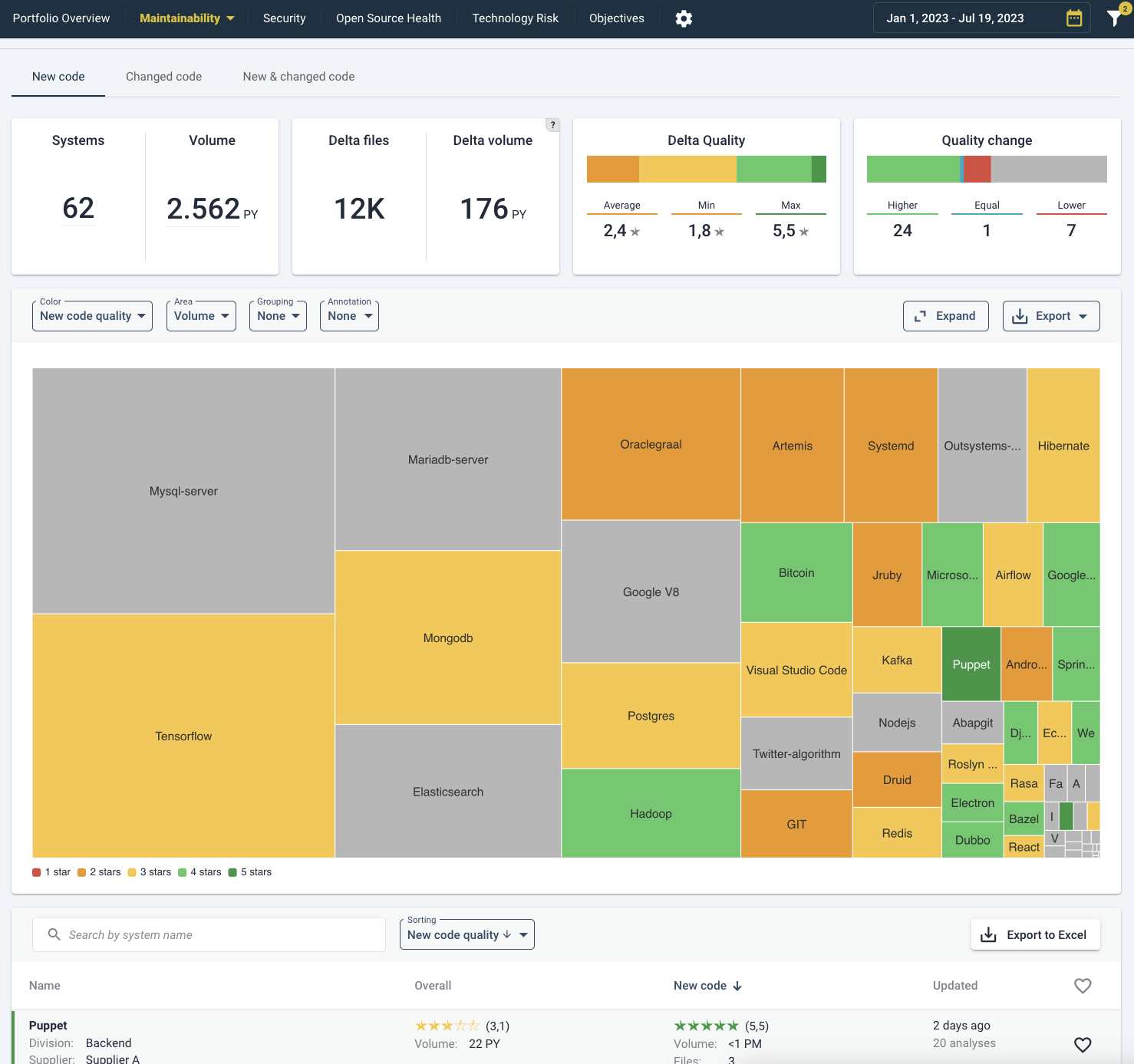The width and height of the screenshot is (1134, 1064).
Task: Select the Tensorflow treemap tile
Action: click(x=183, y=736)
